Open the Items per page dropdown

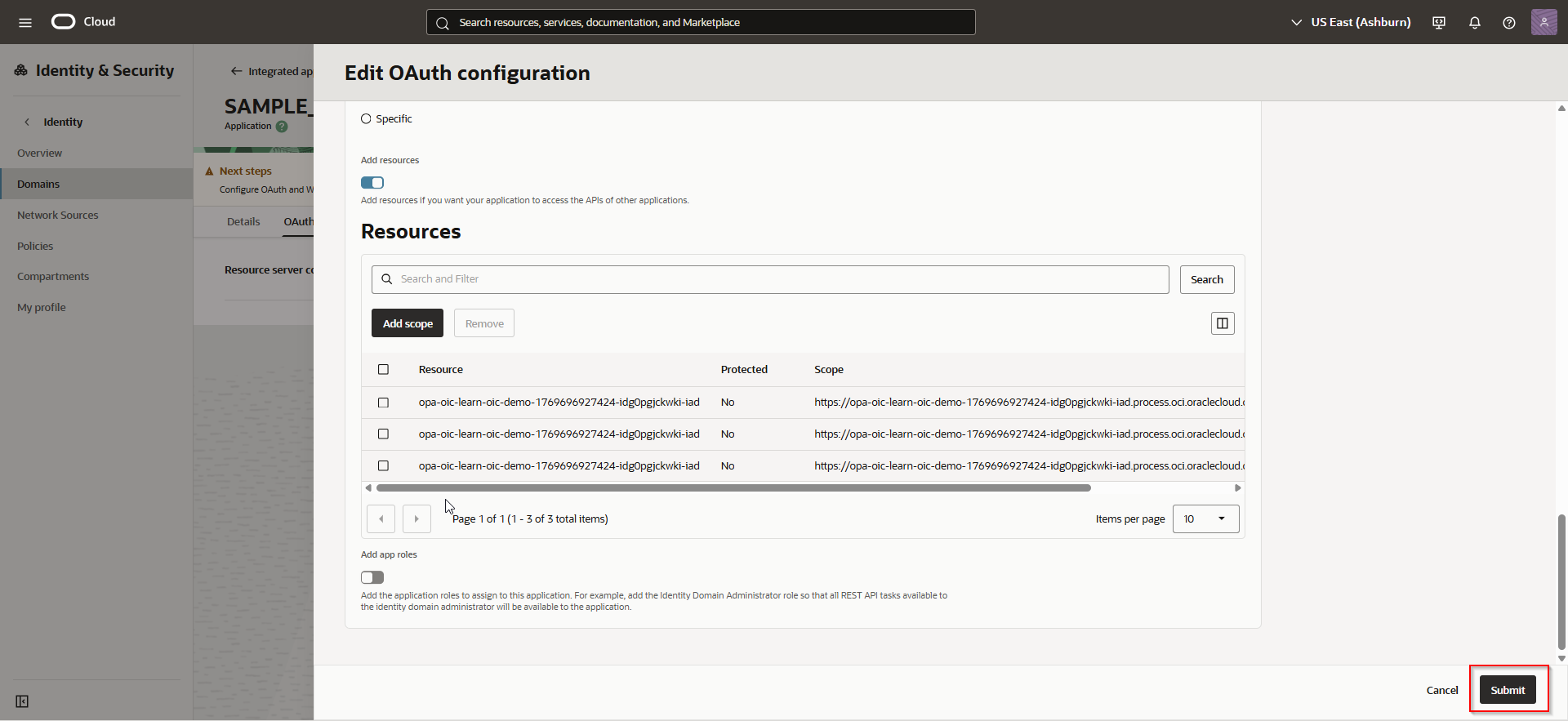(1205, 518)
